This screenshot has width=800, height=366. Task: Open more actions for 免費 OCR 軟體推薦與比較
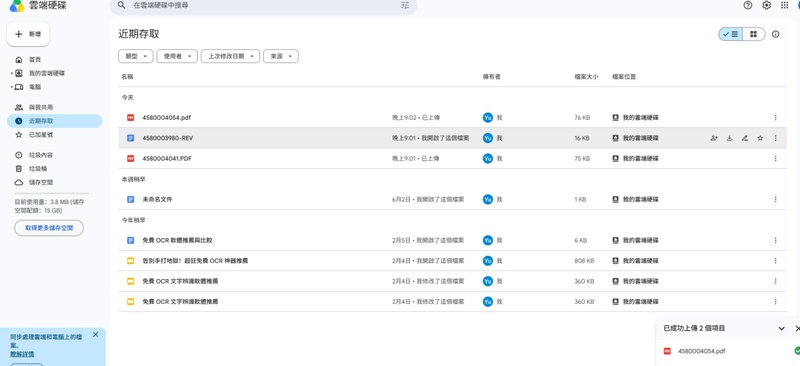pos(776,240)
